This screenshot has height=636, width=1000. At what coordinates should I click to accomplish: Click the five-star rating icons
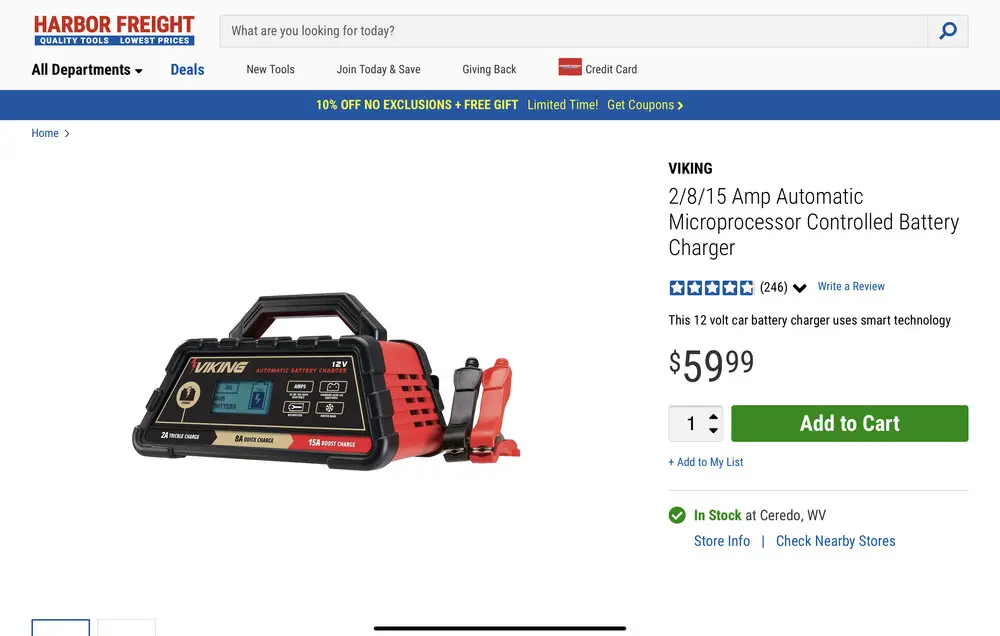(x=711, y=288)
